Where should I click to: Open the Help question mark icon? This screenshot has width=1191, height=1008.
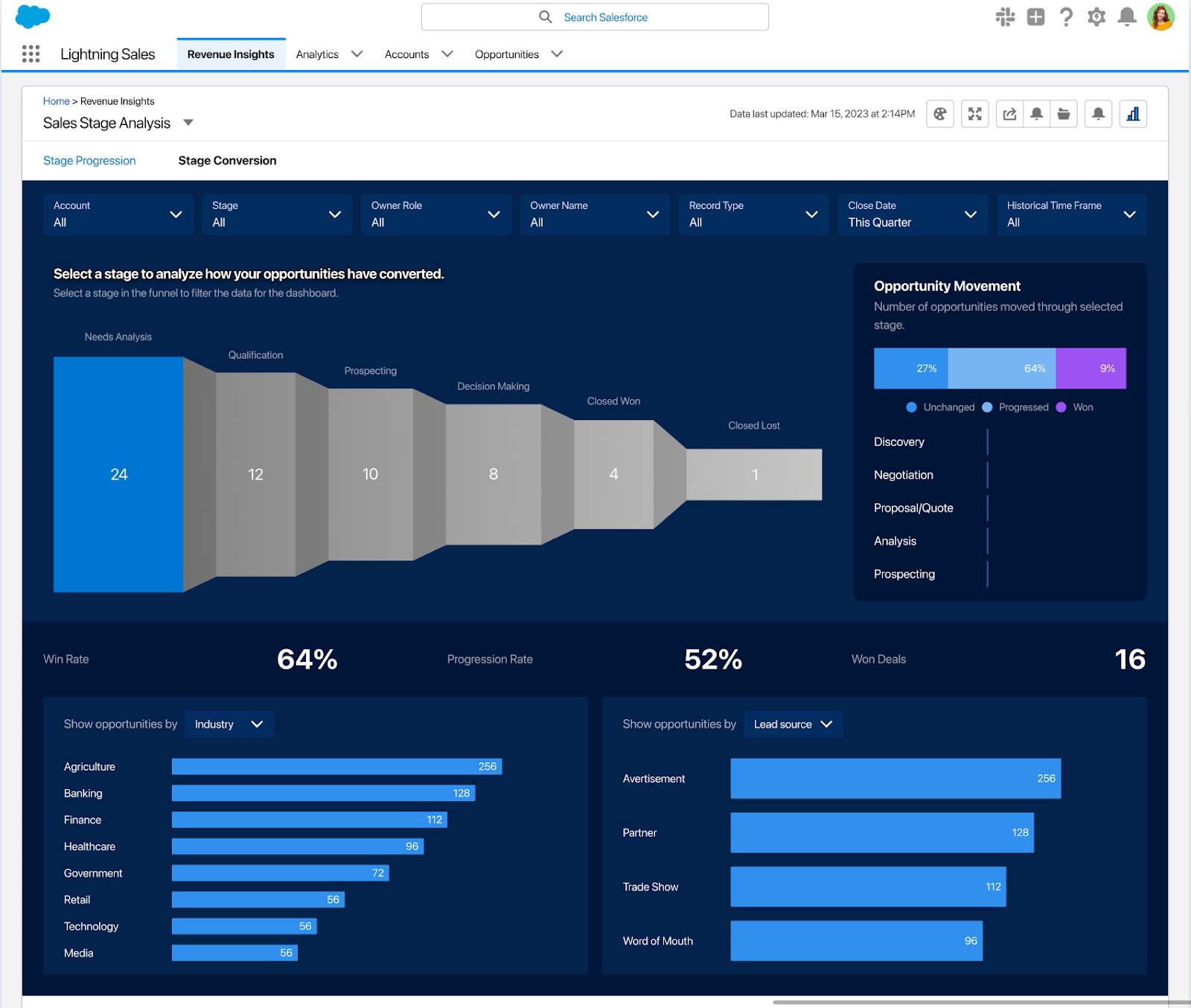pyautogui.click(x=1066, y=16)
